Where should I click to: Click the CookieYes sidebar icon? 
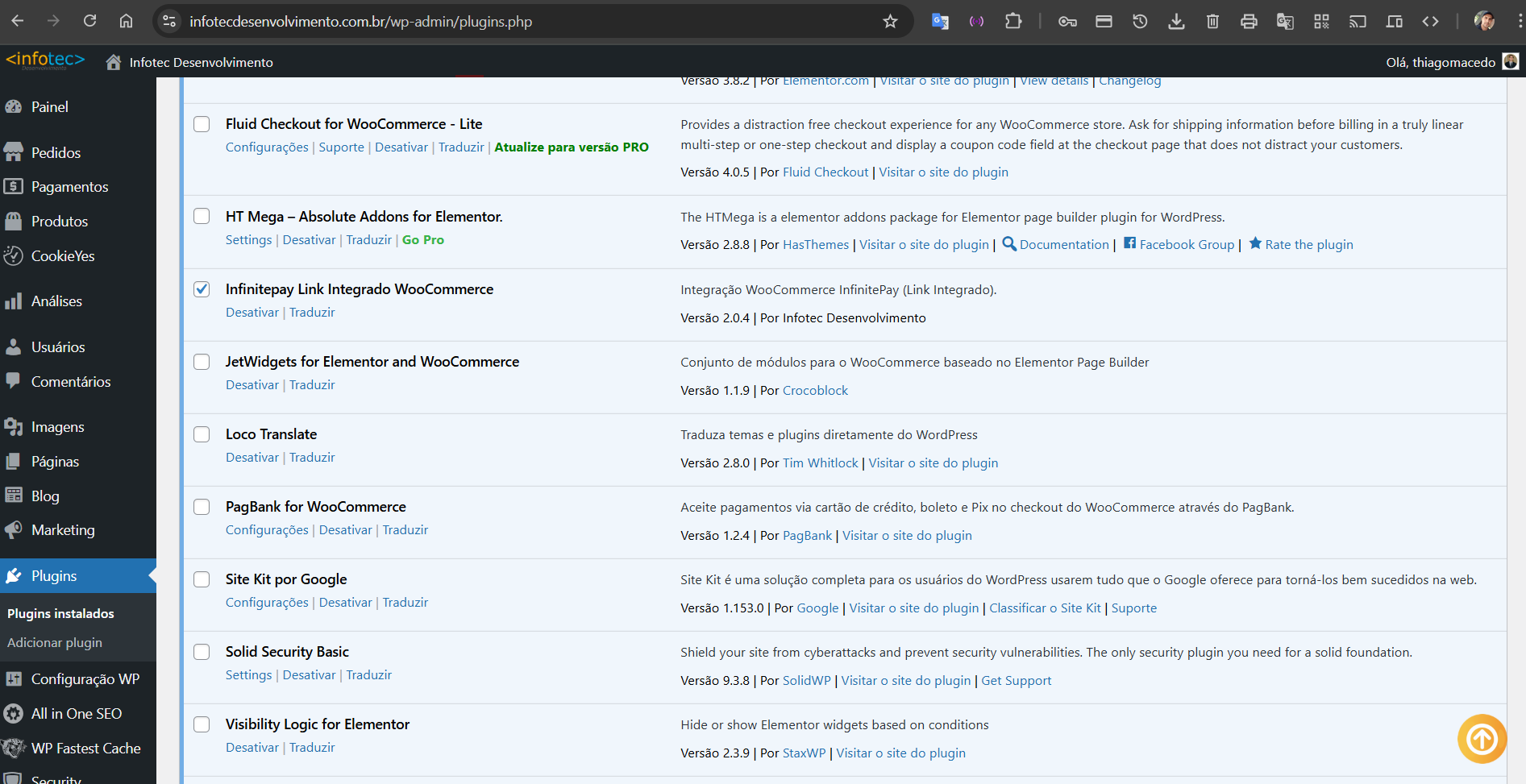click(14, 256)
